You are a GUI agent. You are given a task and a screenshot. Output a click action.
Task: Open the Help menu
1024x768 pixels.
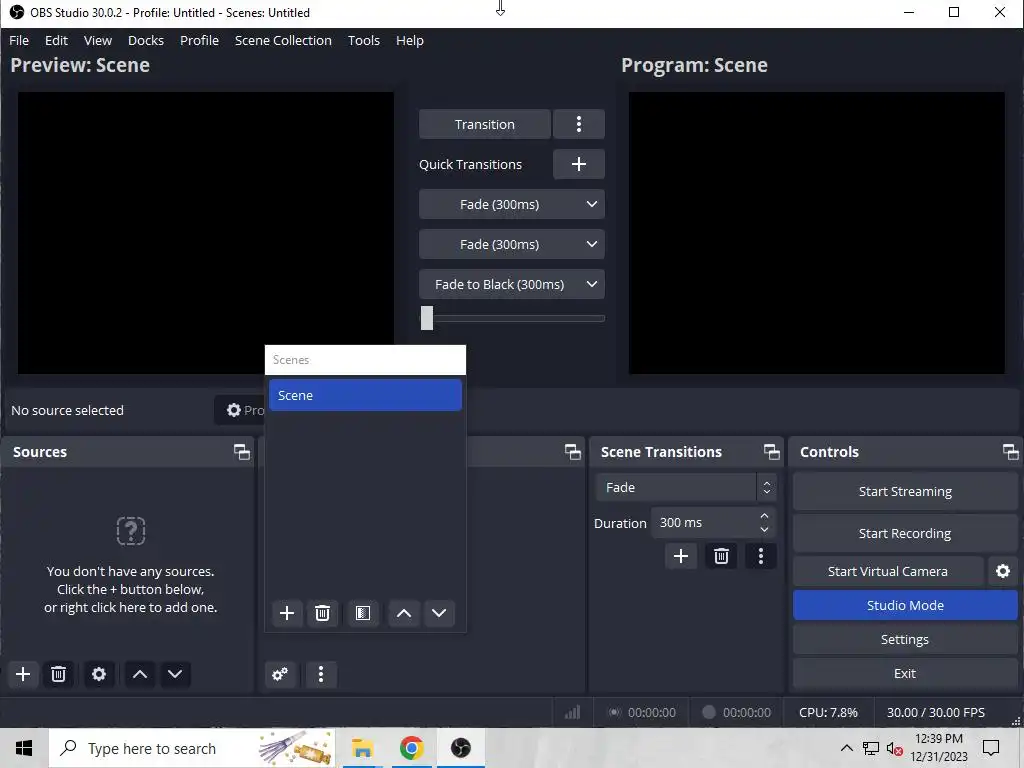coord(409,40)
